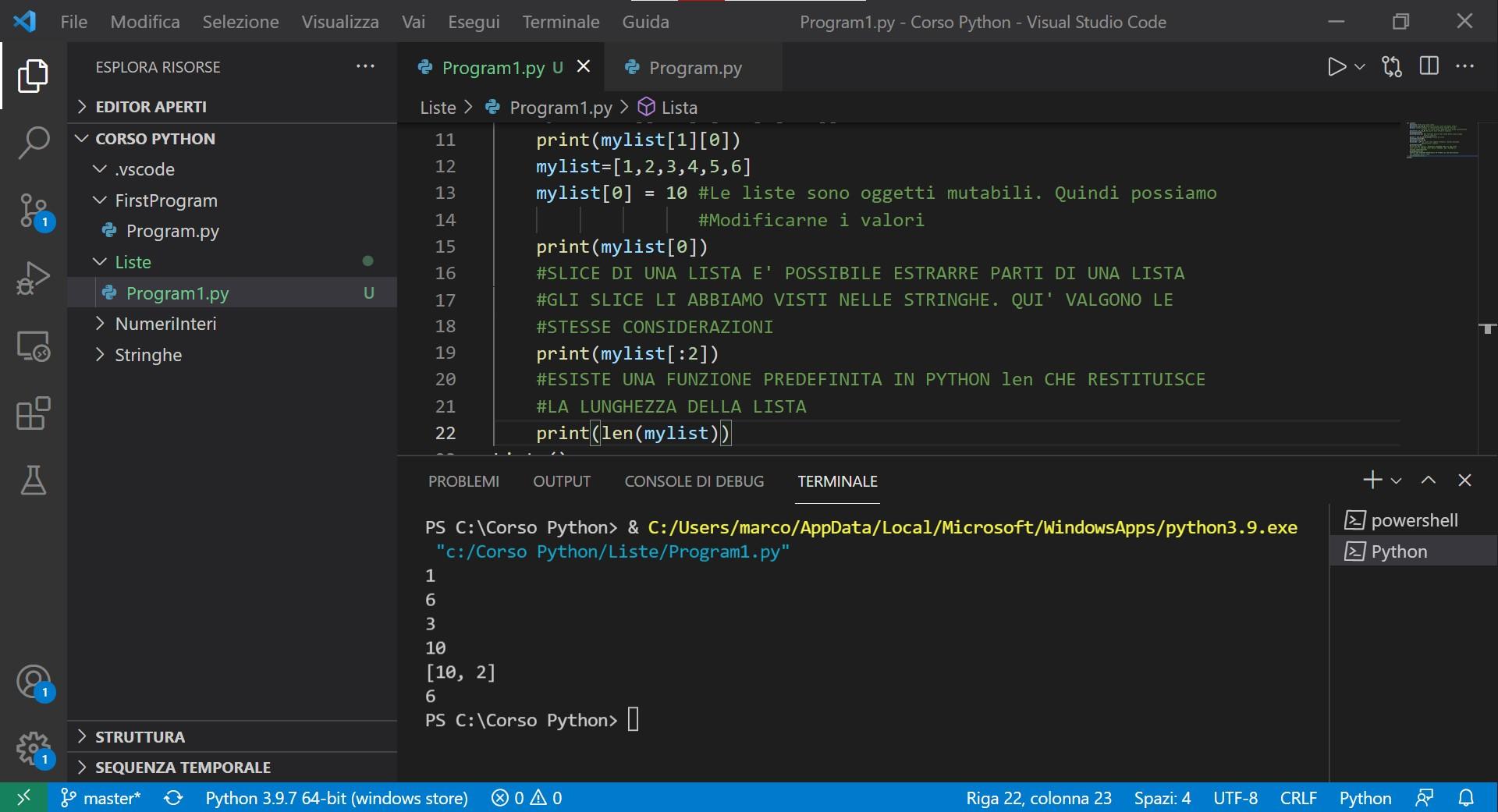
Task: Open the File menu
Action: (x=74, y=22)
